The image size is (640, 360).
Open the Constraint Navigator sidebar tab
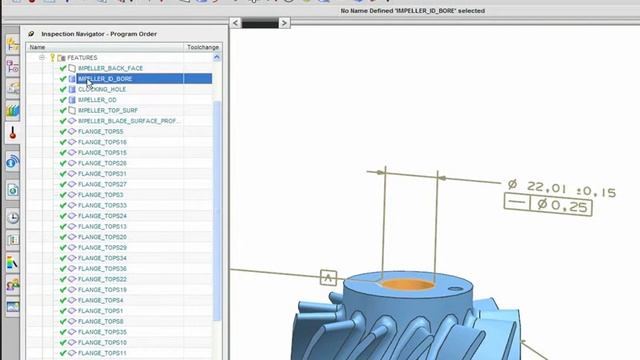tap(12, 66)
